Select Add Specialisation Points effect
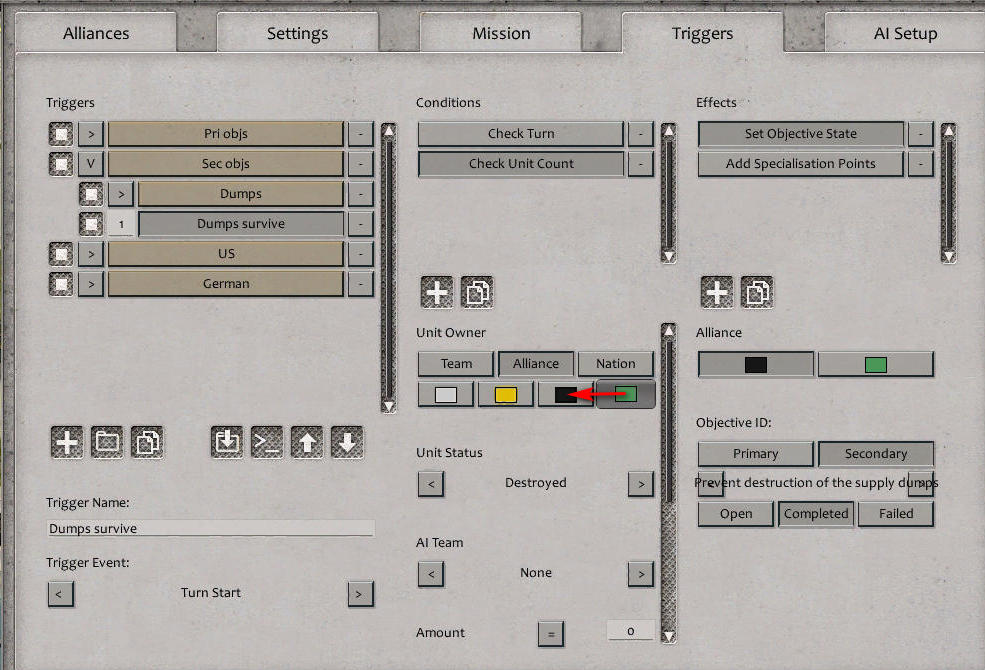Image resolution: width=985 pixels, height=670 pixels. pos(801,164)
